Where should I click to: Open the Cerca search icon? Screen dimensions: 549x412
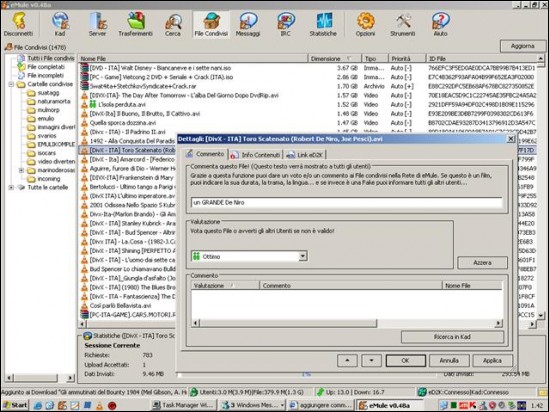[x=173, y=24]
